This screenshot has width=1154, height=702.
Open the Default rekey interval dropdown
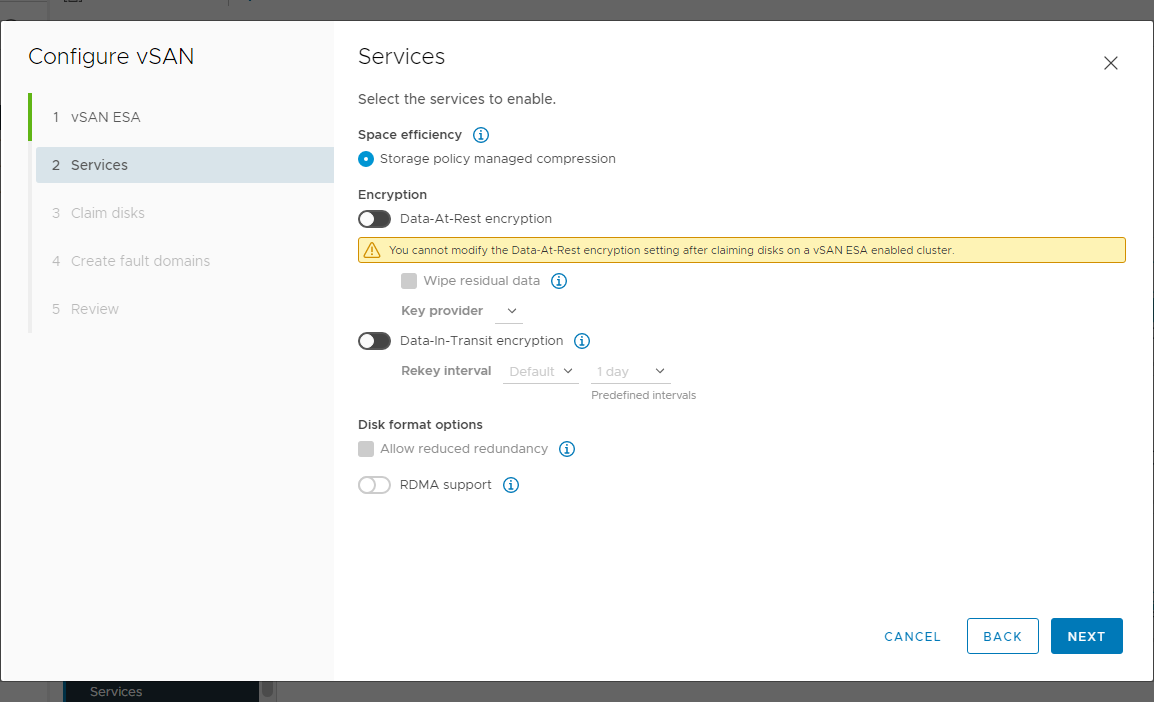pos(540,371)
